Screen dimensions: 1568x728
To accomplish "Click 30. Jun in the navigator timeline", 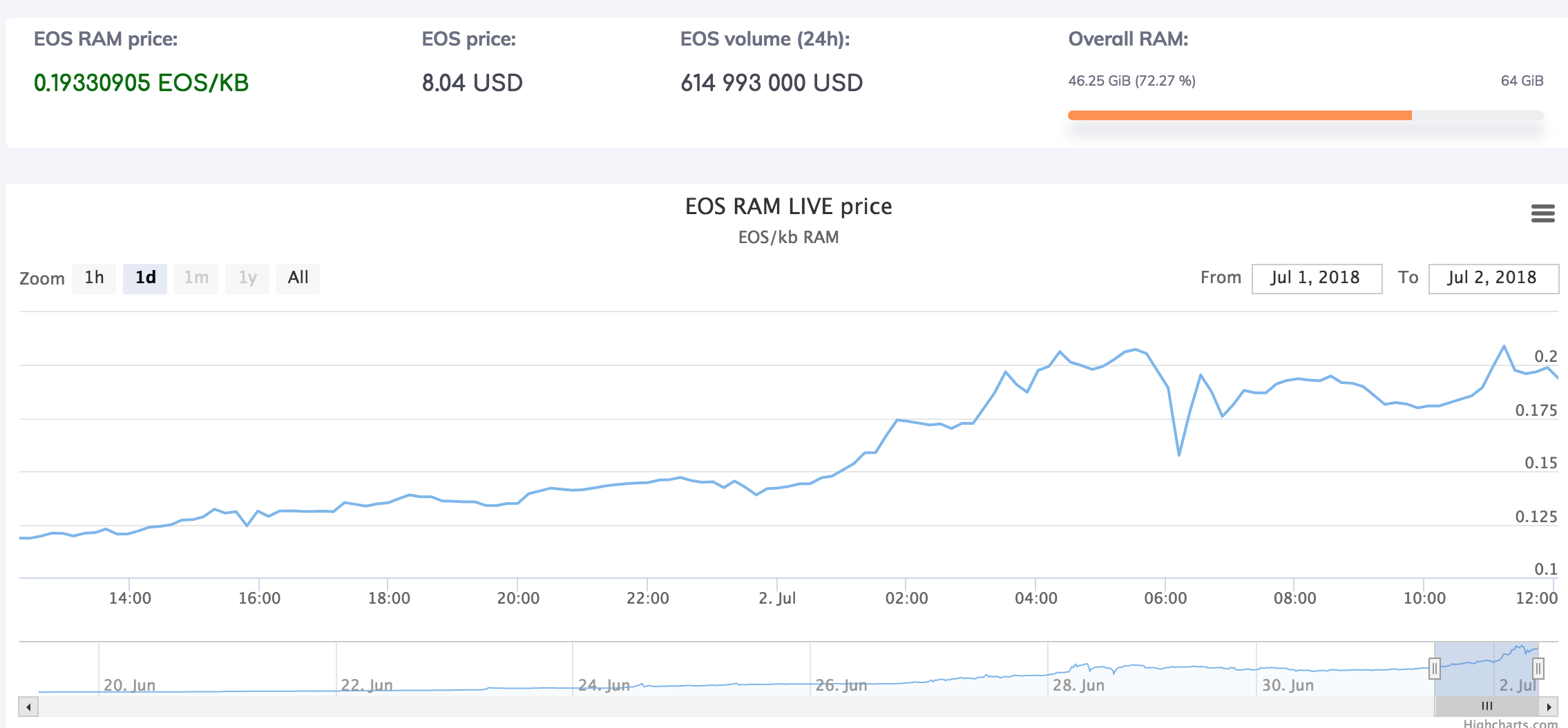I will pos(1288,685).
